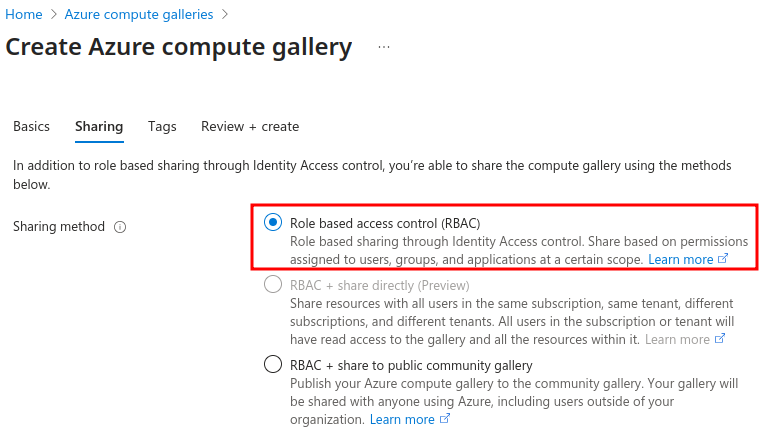Click external link icon after RBAC Learn more

(x=723, y=260)
